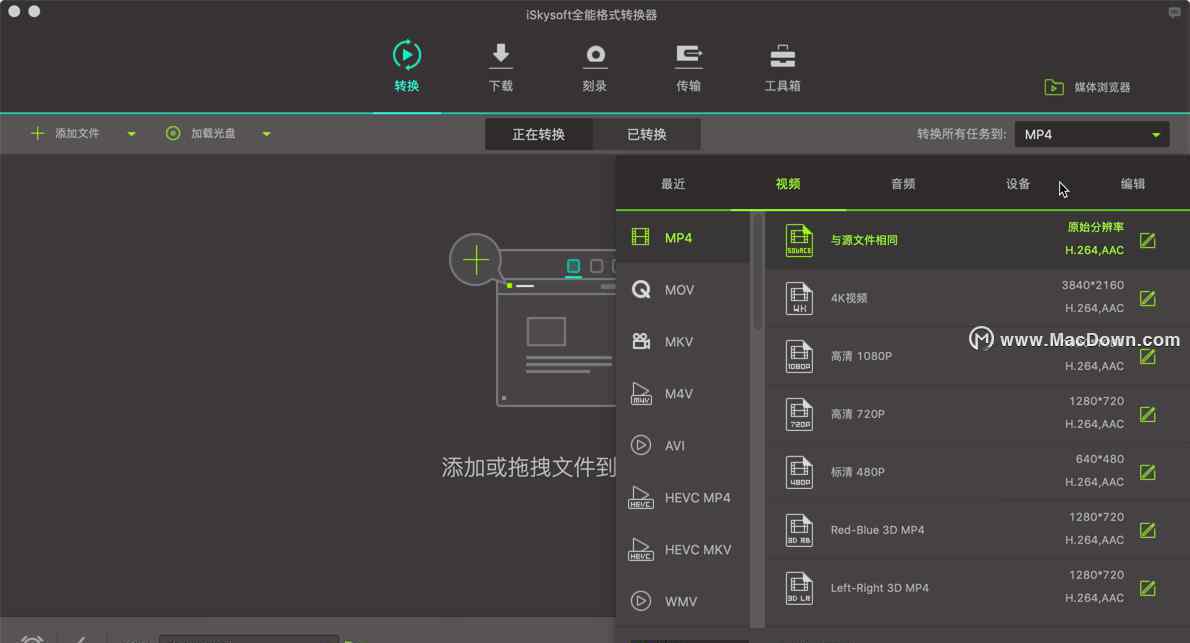
Task: Click the MKV camera format icon
Action: 641,341
